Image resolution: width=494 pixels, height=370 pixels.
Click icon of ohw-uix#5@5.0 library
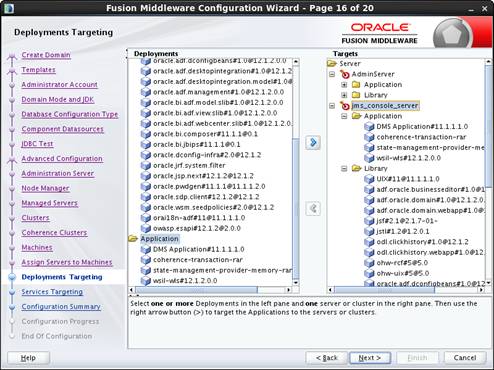coord(369,273)
